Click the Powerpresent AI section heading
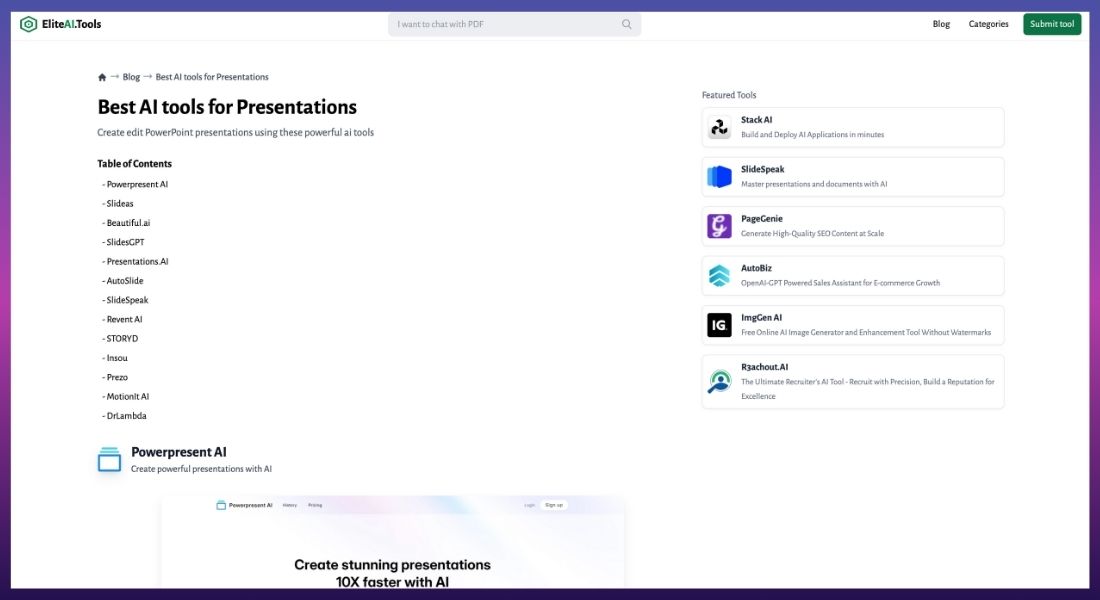Viewport: 1100px width, 600px height. (x=179, y=452)
